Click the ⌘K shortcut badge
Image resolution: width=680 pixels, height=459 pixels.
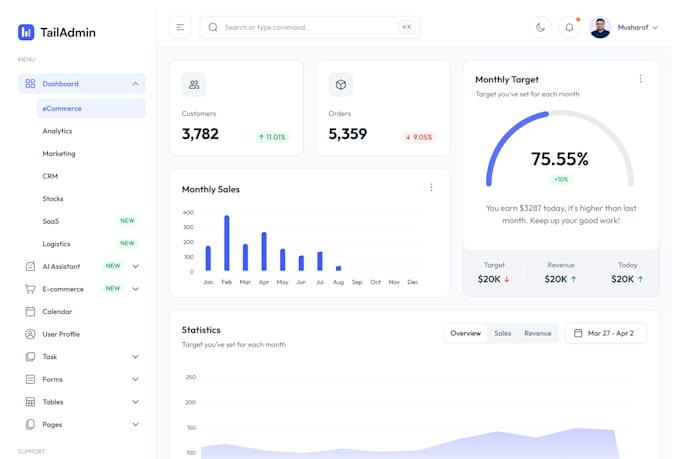(x=406, y=27)
